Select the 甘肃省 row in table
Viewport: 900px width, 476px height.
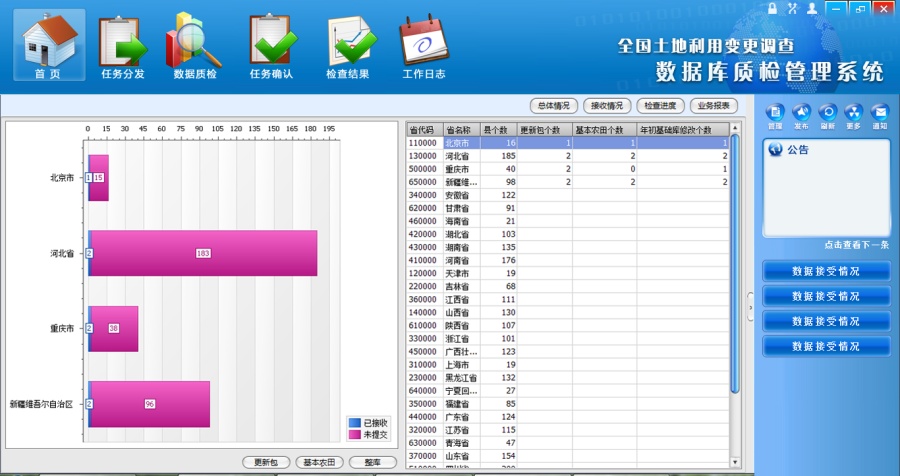click(568, 208)
